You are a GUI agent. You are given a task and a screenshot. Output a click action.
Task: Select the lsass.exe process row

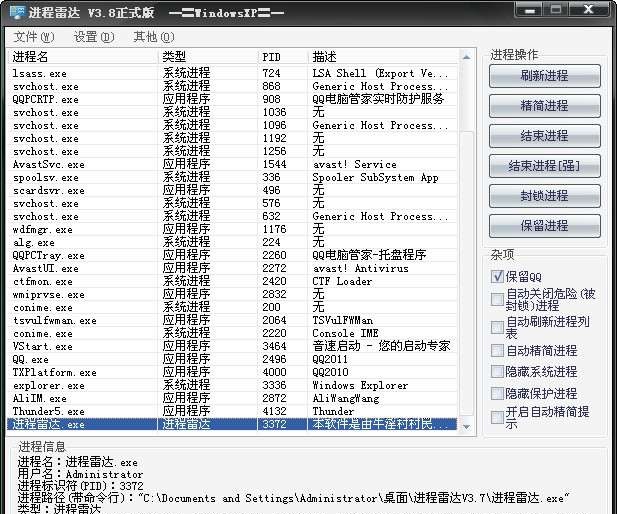click(232, 73)
